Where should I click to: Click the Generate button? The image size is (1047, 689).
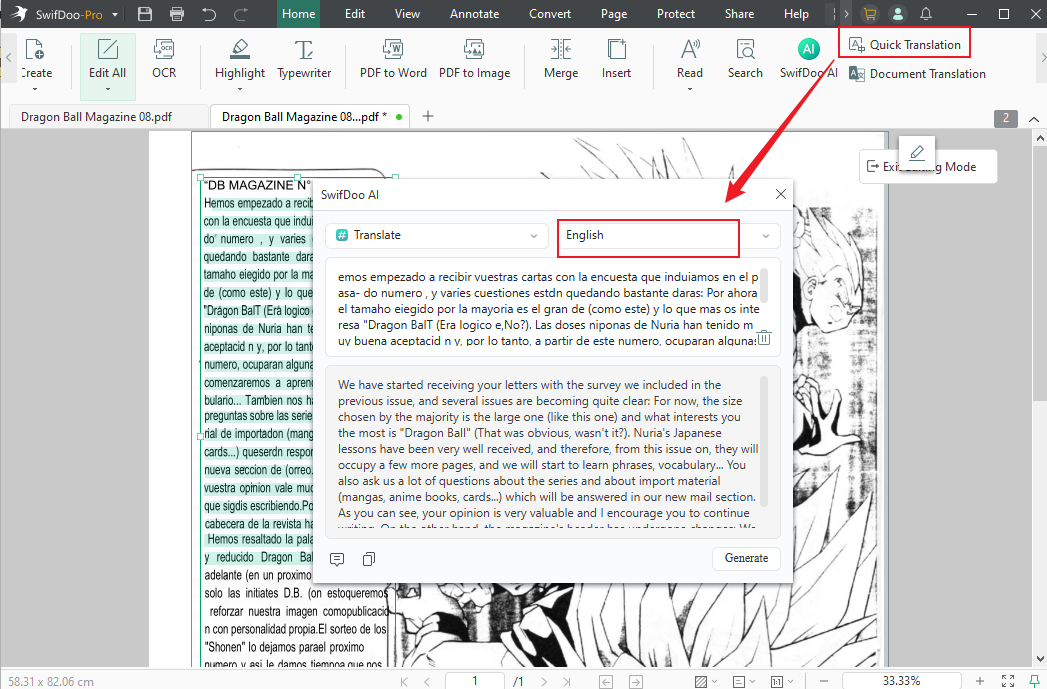(746, 559)
